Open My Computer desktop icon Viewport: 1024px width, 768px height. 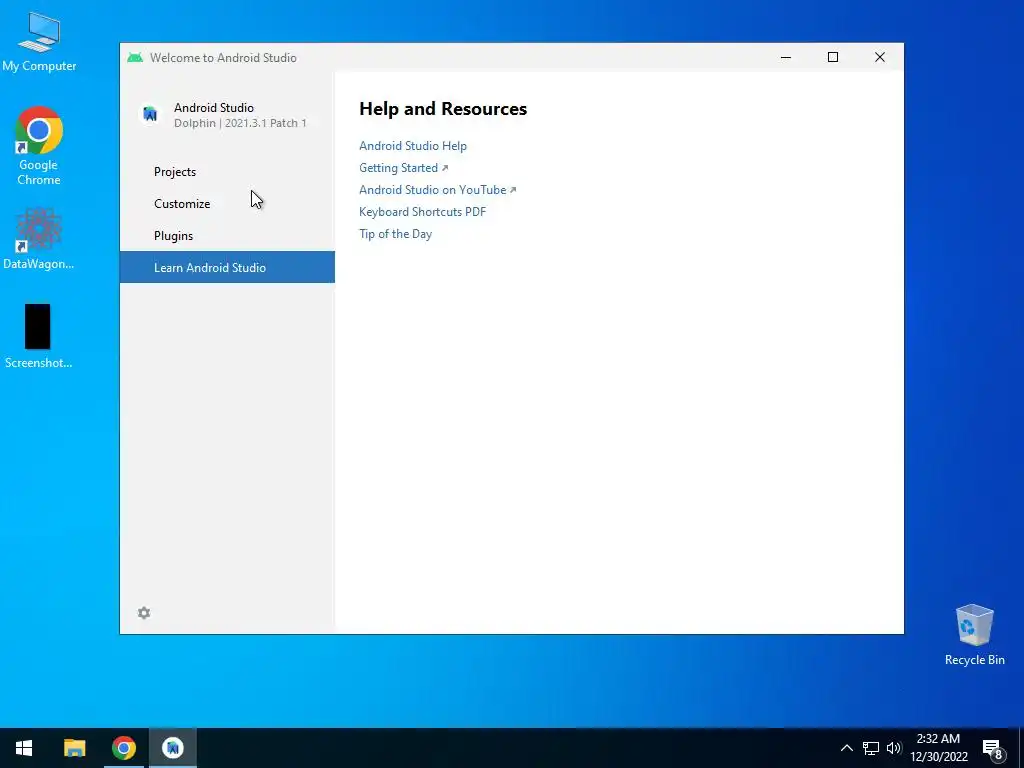(x=39, y=42)
